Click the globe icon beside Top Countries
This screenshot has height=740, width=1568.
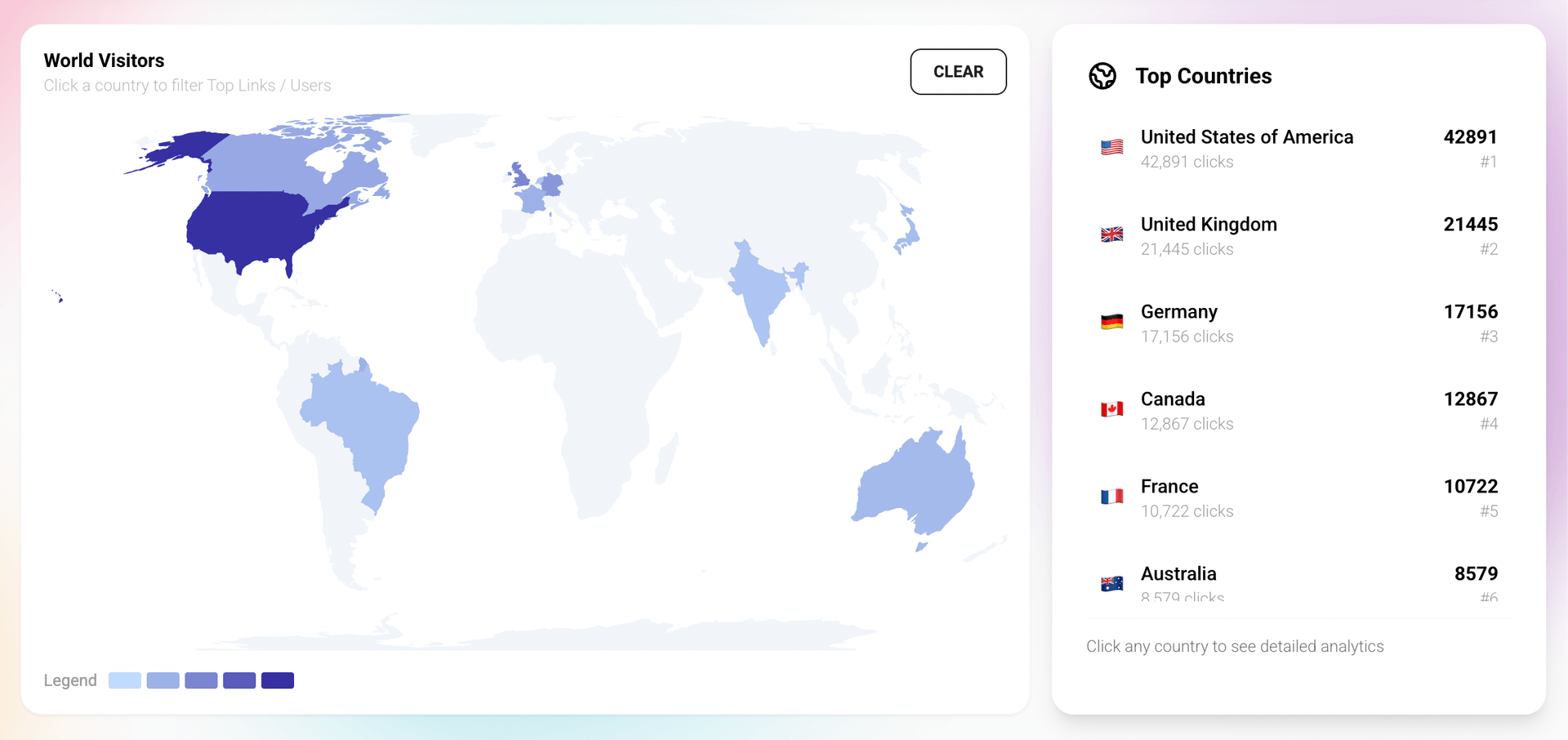pyautogui.click(x=1103, y=75)
